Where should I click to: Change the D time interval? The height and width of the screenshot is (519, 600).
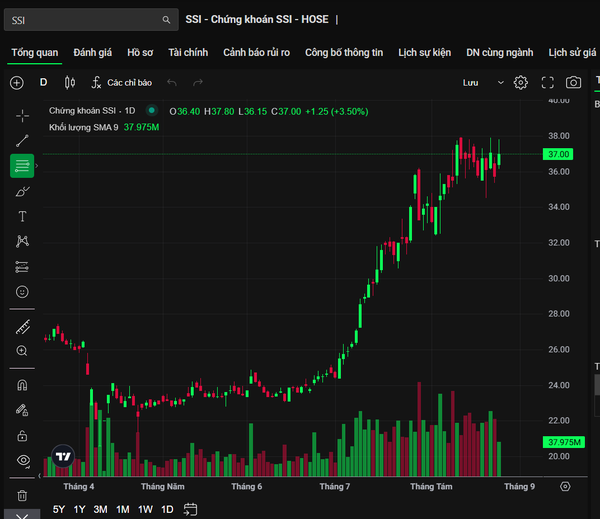pos(44,82)
